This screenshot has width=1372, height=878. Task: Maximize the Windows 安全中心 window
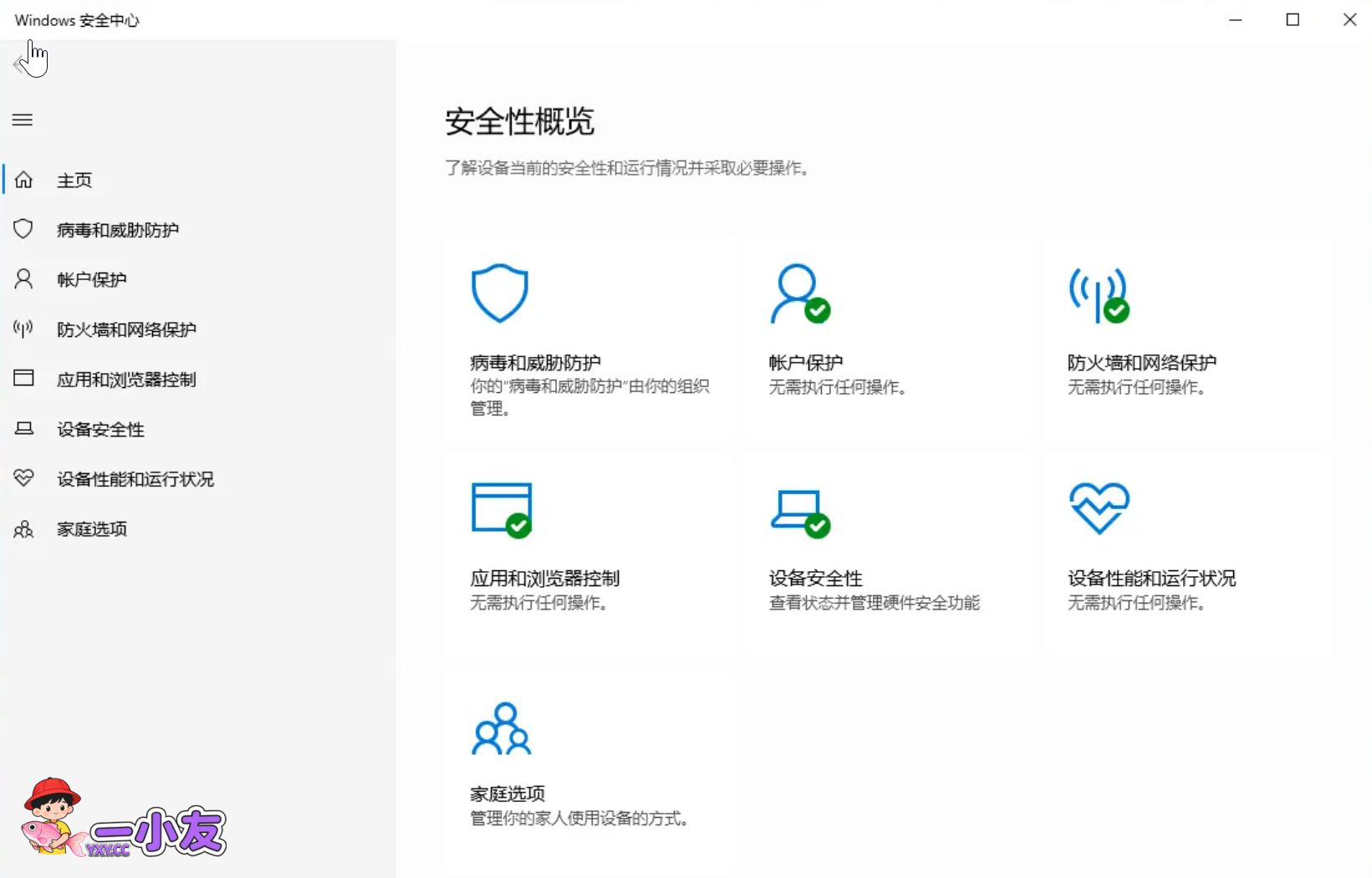1293,19
